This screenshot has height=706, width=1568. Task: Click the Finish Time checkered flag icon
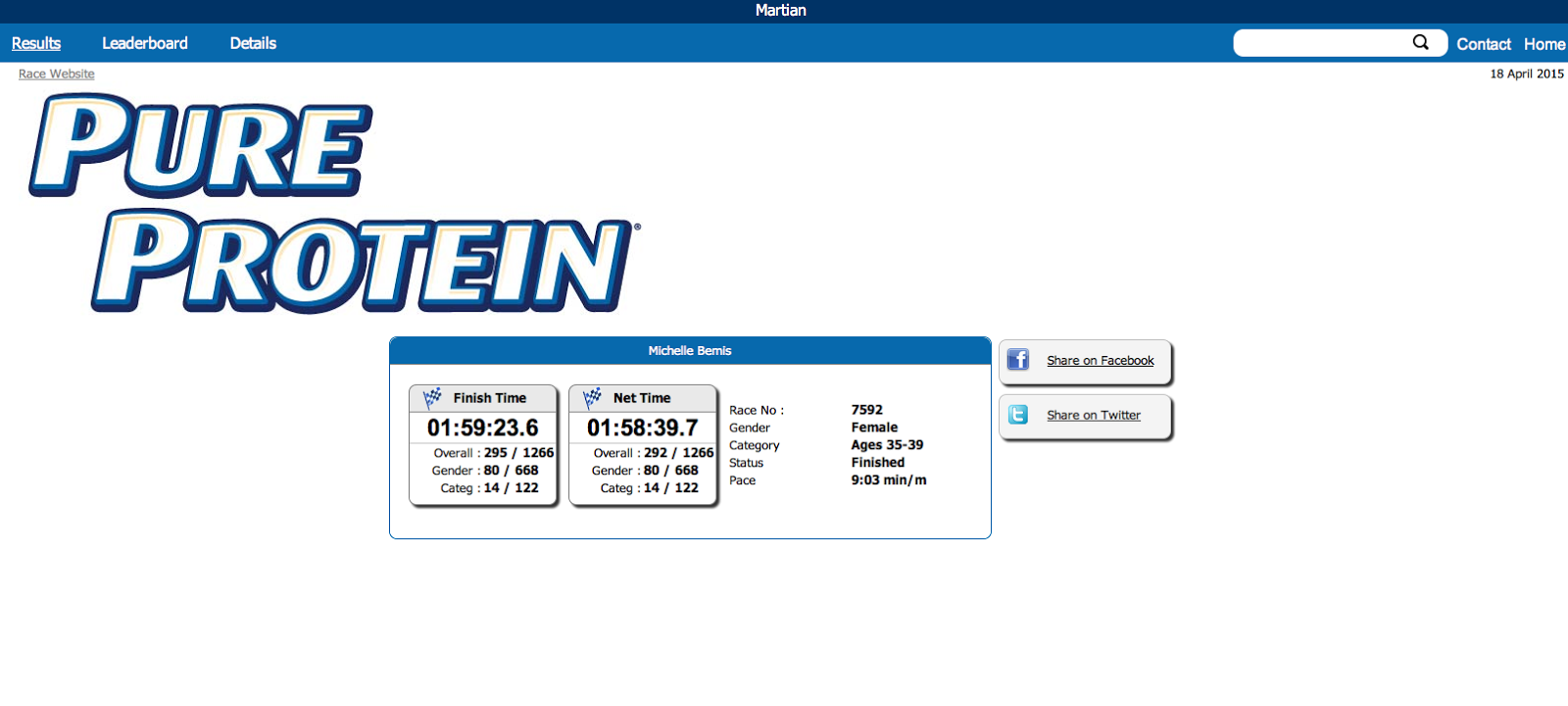432,397
